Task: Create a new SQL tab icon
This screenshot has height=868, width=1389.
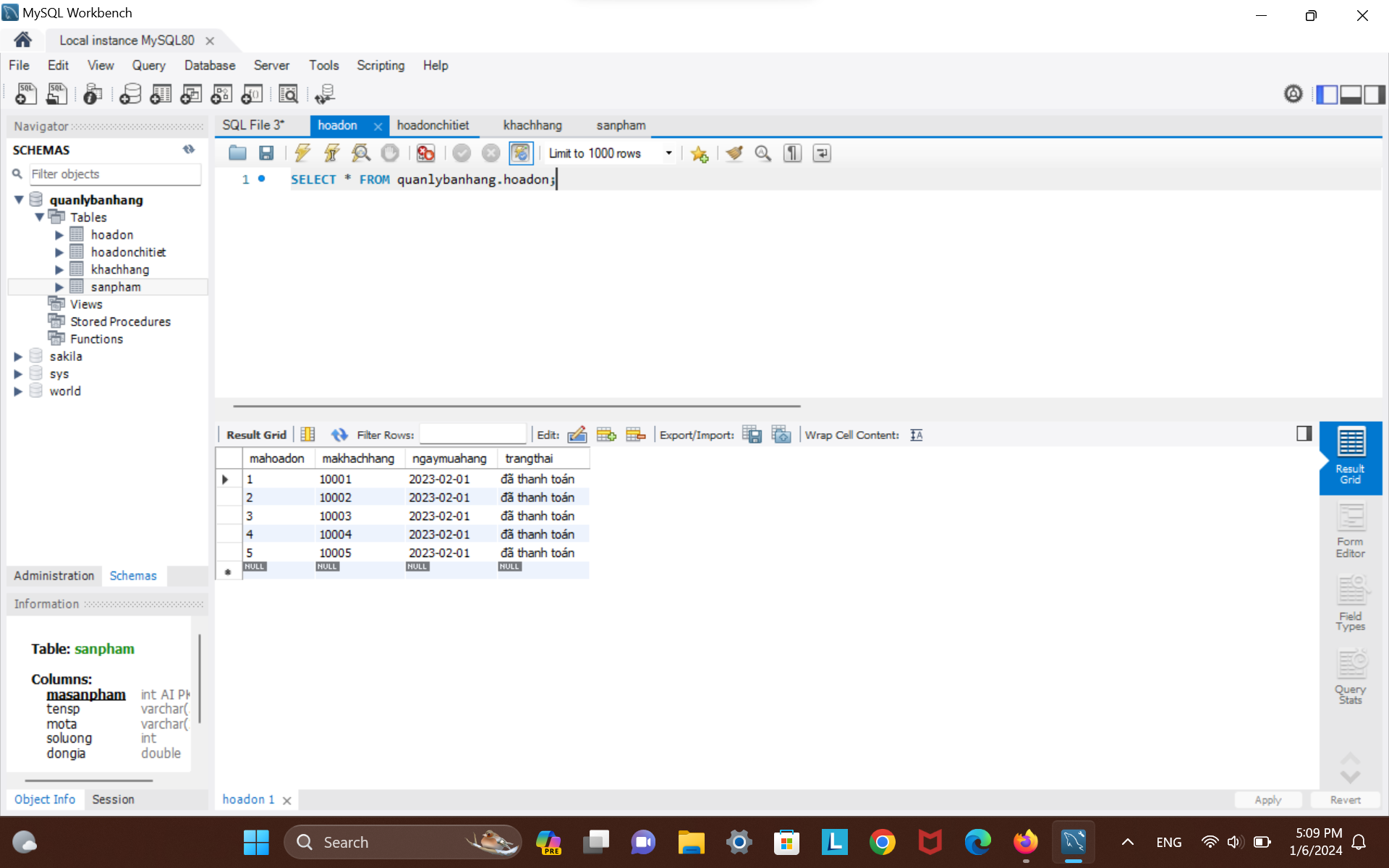Action: [x=26, y=94]
